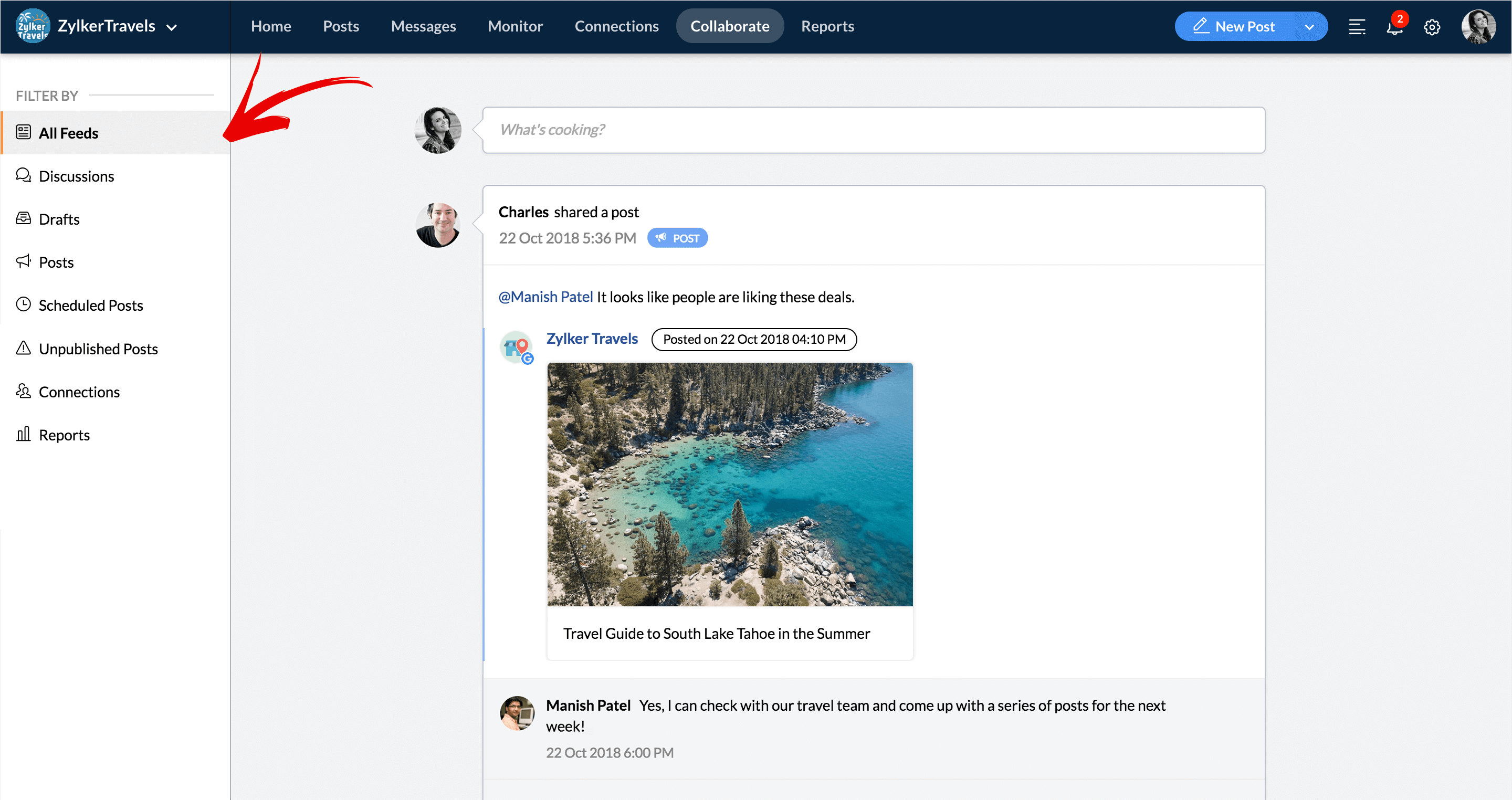The image size is (1512, 800).
Task: Open the notifications bell icon
Action: pos(1394,27)
